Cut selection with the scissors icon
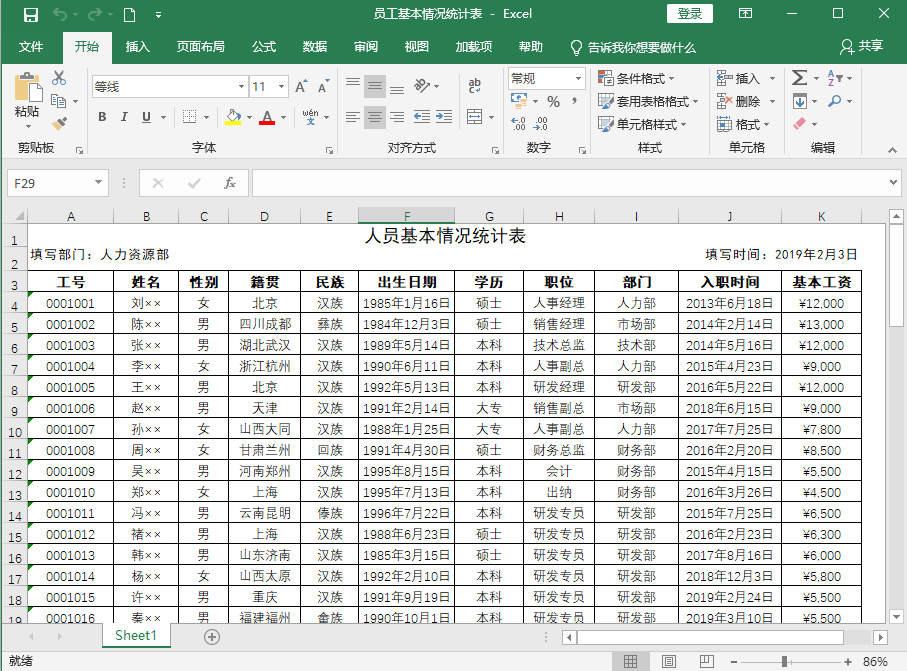Screen dimensions: 907x671 (x=59, y=78)
